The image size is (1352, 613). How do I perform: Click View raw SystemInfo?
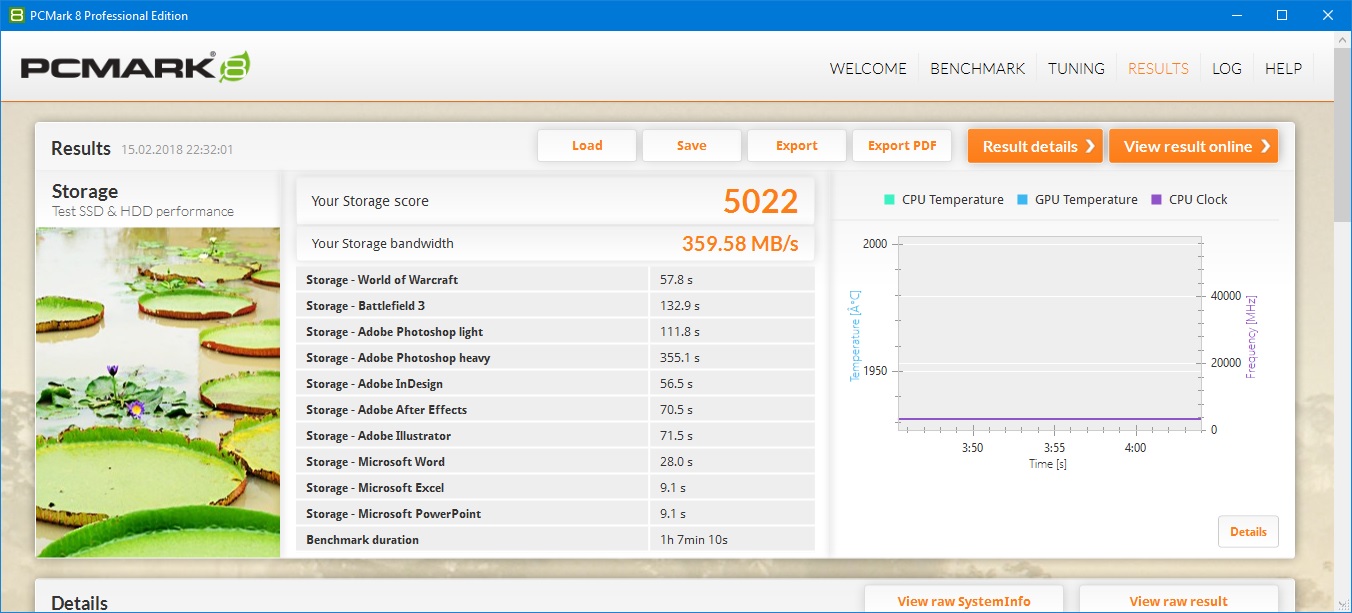pyautogui.click(x=964, y=600)
